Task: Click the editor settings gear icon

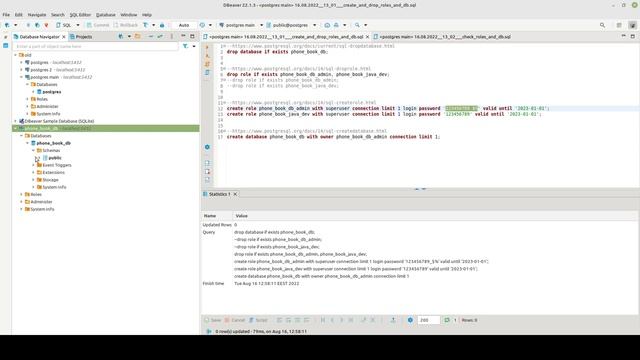Action: (x=207, y=147)
